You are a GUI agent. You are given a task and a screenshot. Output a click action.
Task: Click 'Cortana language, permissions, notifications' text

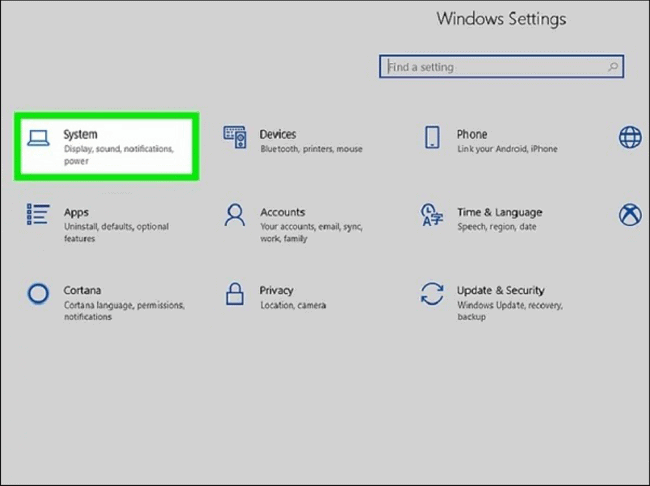[124, 311]
